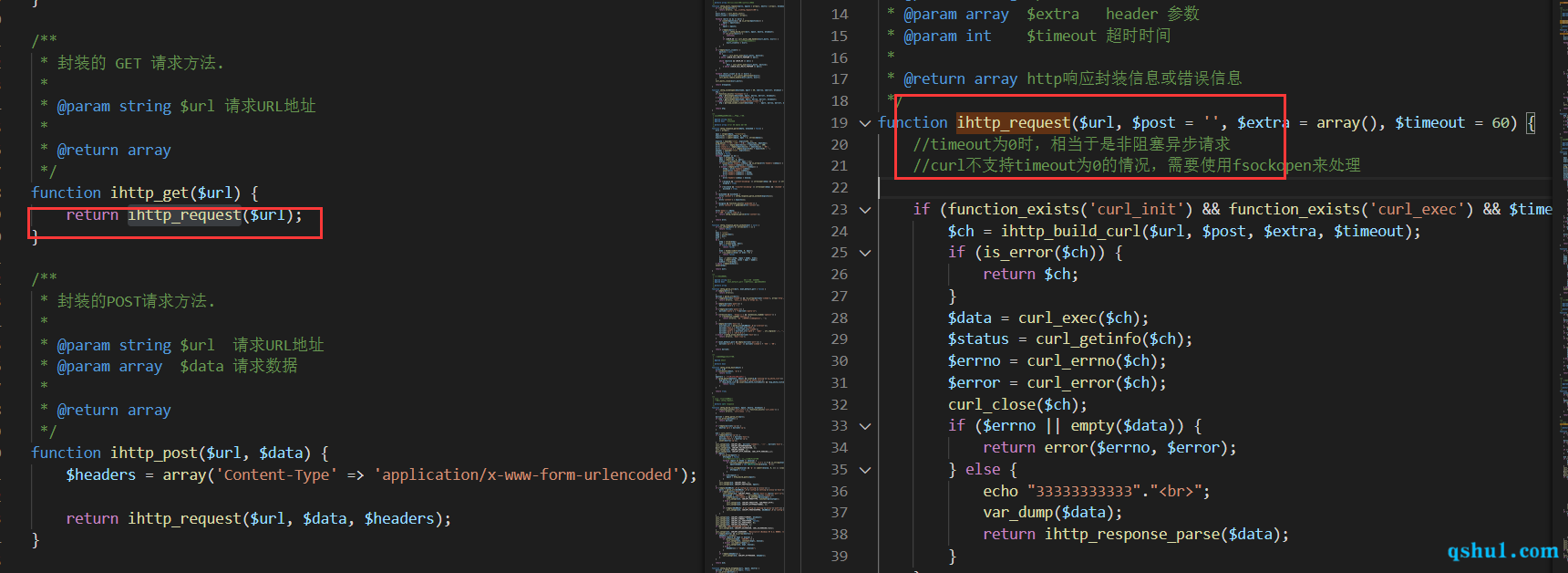Click curl_getinfo($ch) on line 29

pos(1109,339)
